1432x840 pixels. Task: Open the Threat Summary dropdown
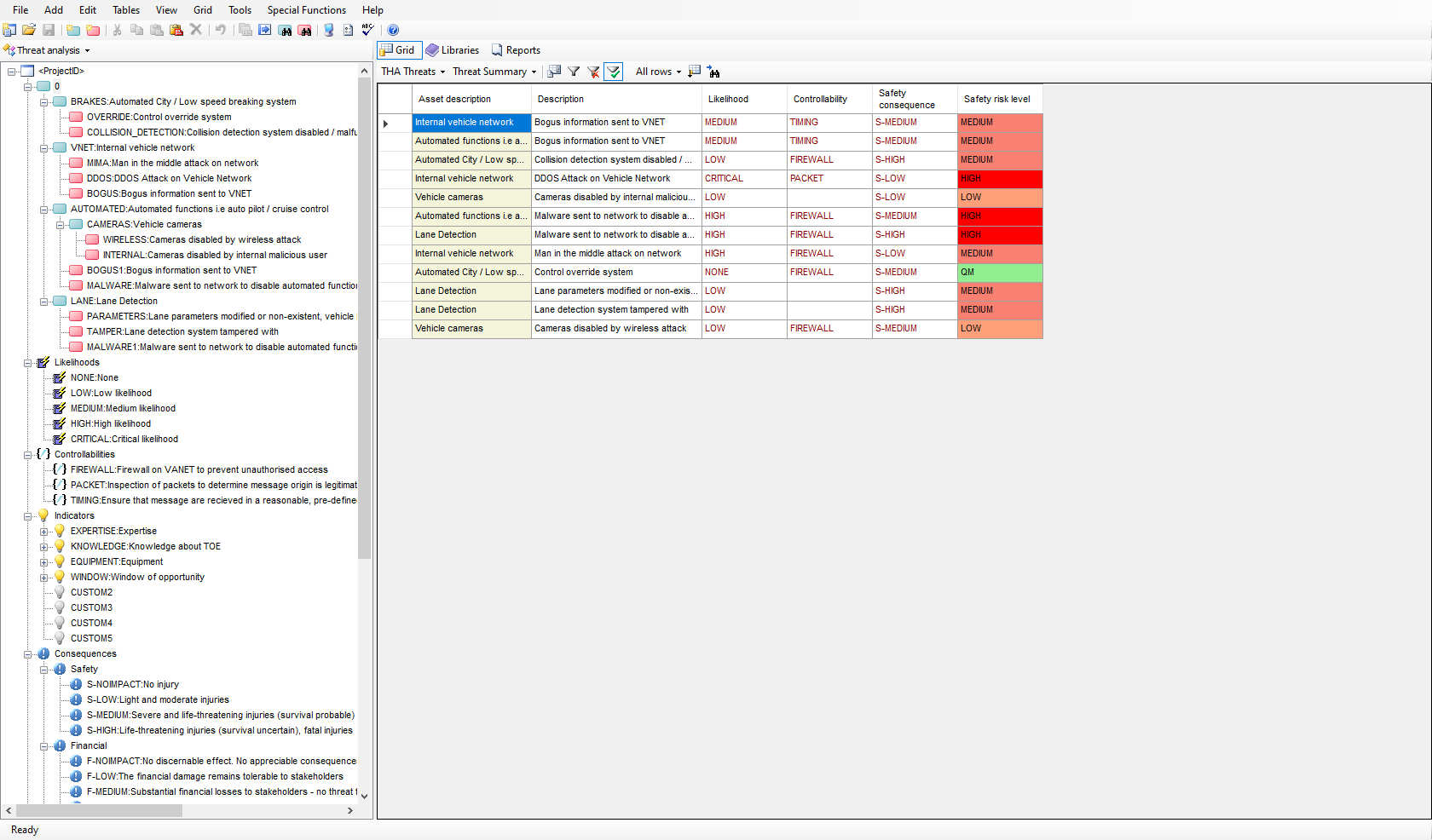point(494,72)
